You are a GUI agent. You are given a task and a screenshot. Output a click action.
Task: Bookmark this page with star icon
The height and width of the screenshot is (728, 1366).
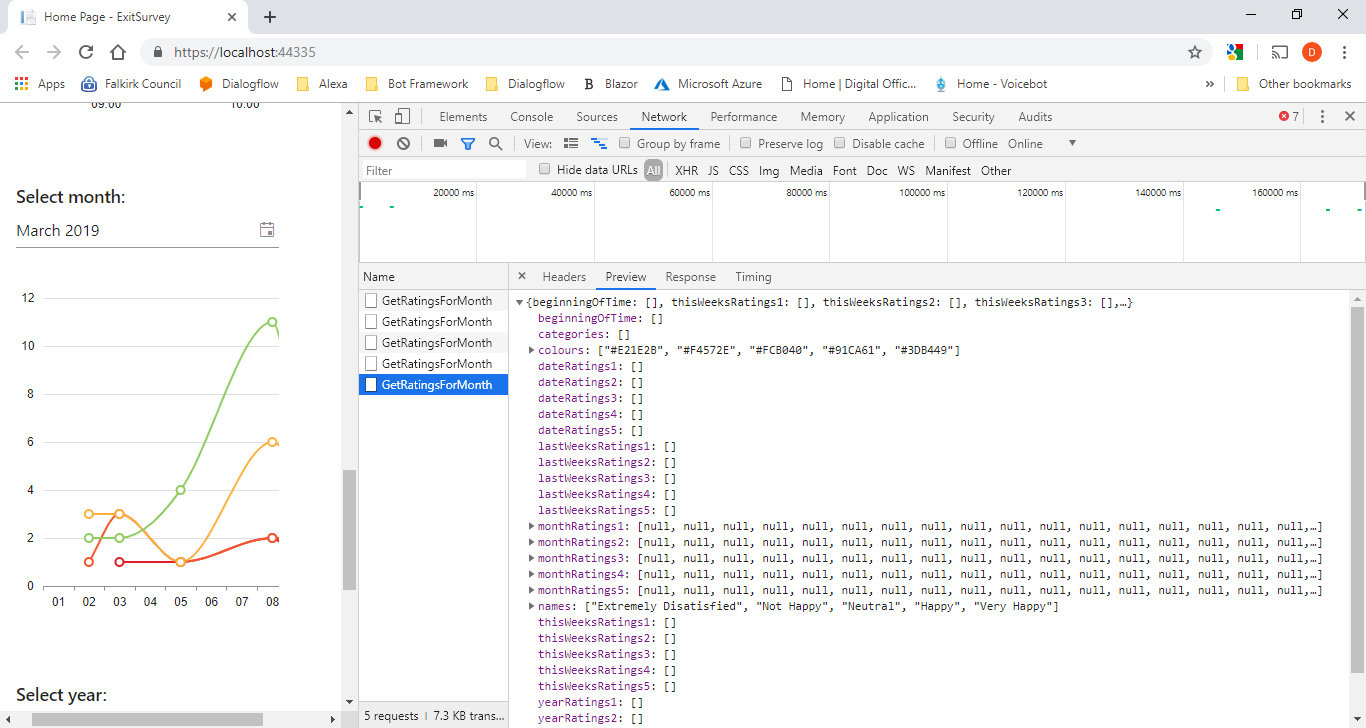click(x=1194, y=52)
